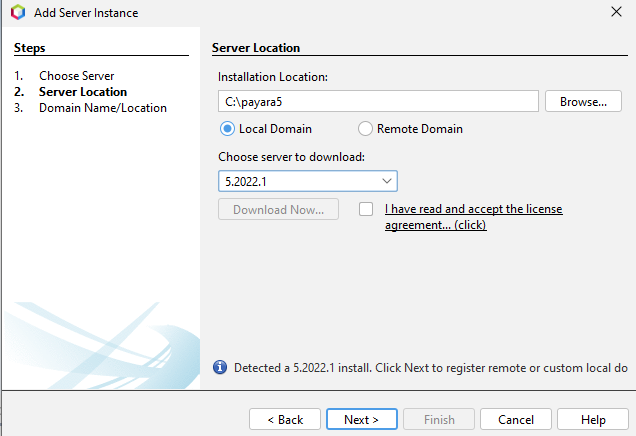
Task: Click the Server Location heading
Action: click(x=256, y=48)
